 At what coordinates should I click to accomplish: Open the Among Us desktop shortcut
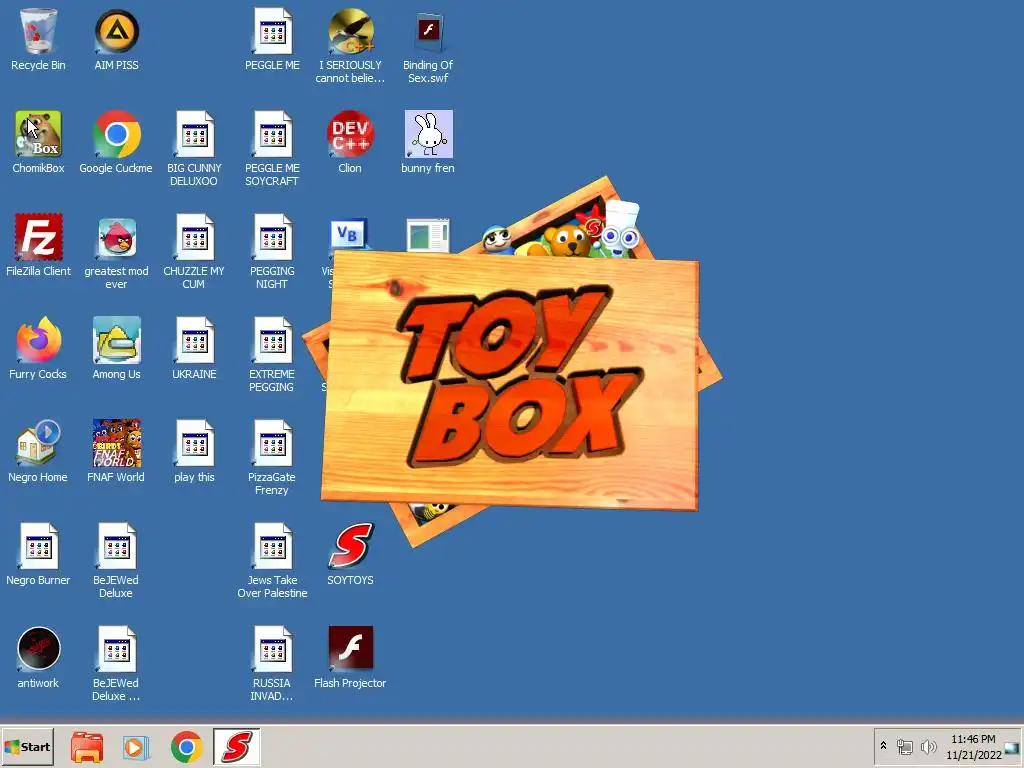point(116,340)
